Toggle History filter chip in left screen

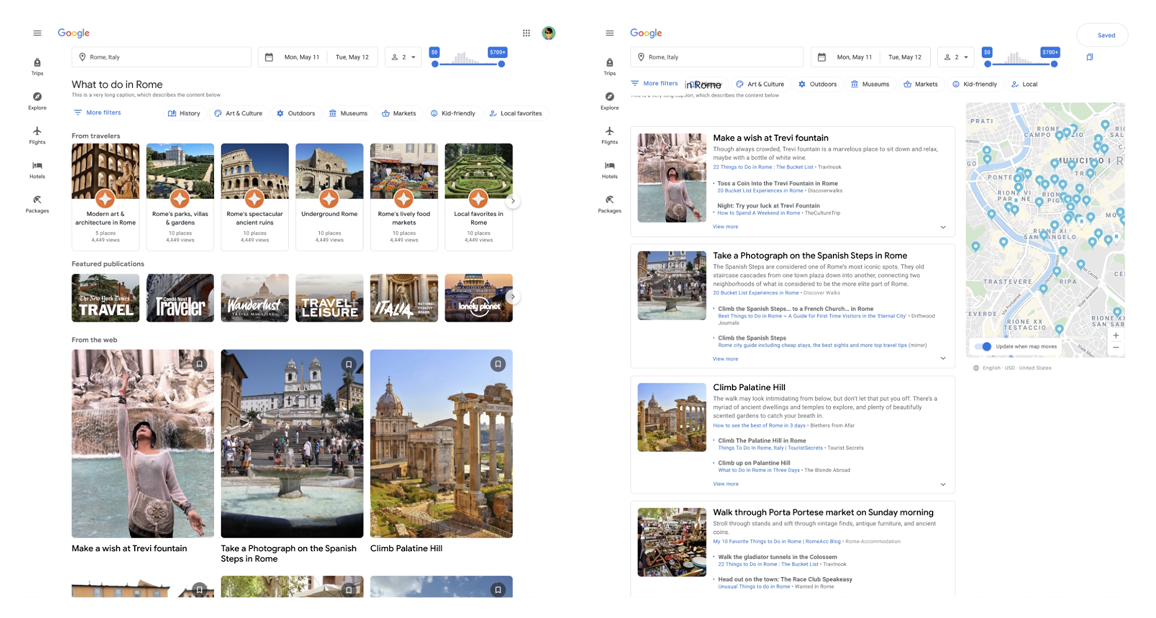184,114
